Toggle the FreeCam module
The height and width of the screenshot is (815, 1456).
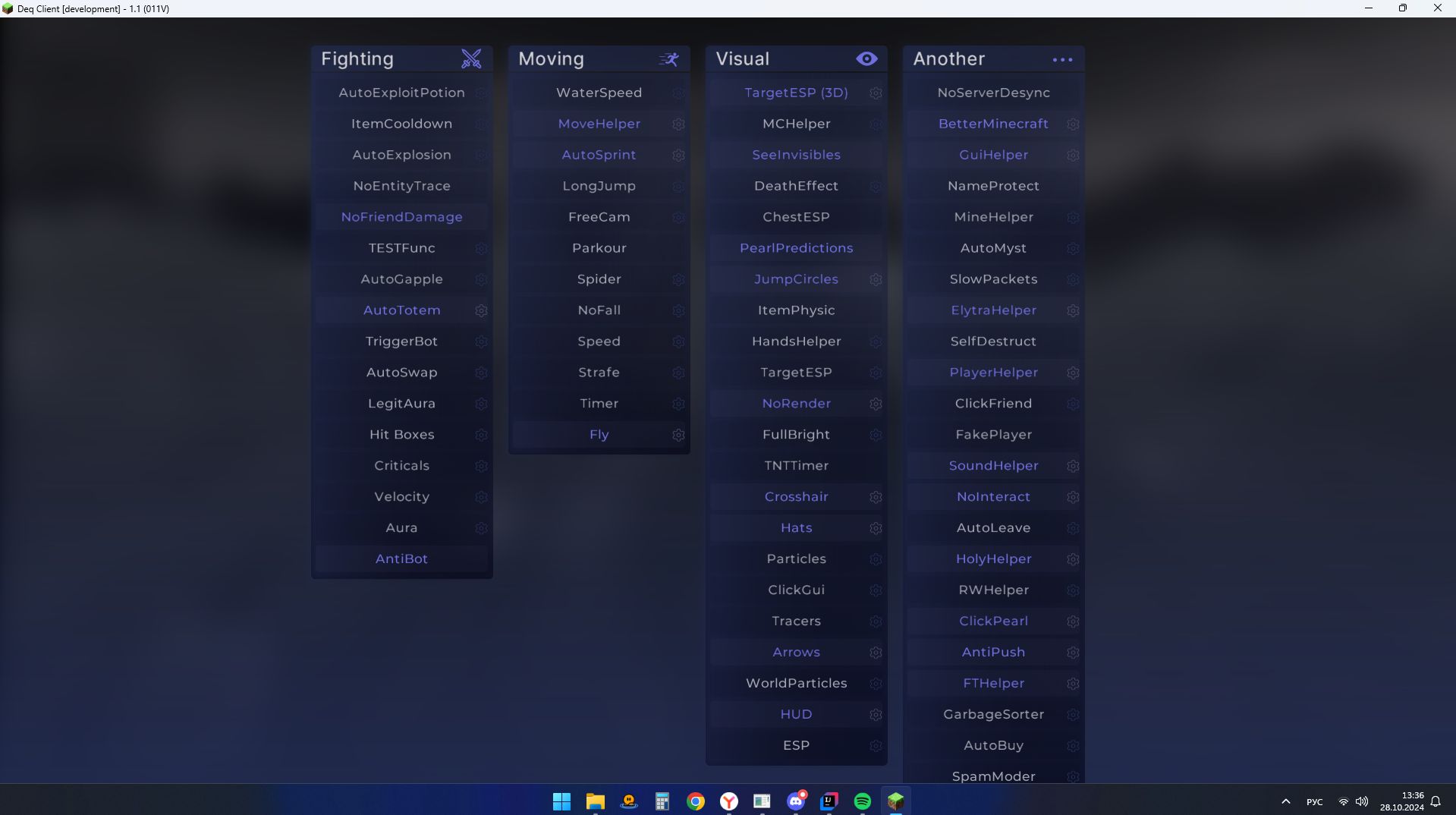click(599, 217)
